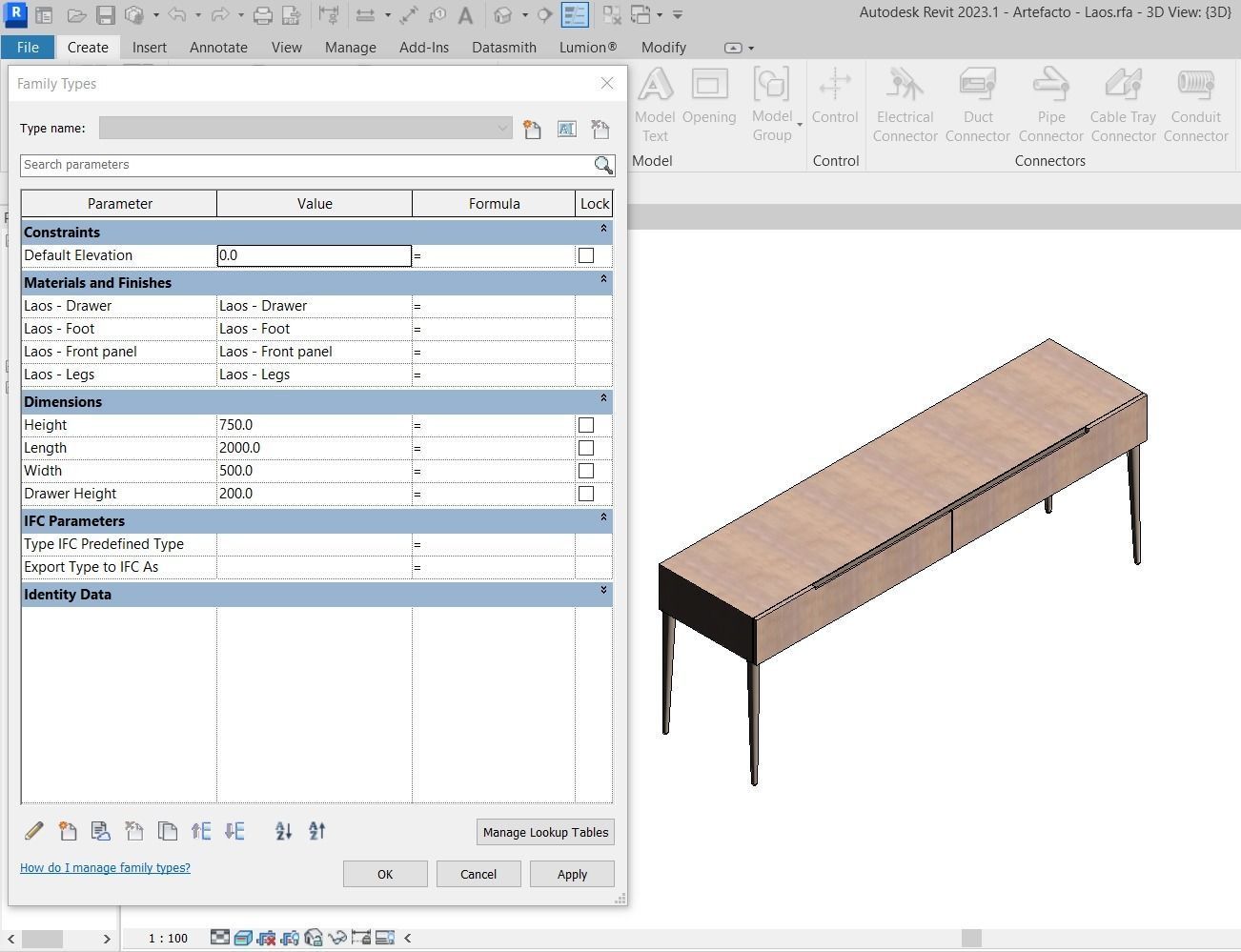Viewport: 1241px width, 952px height.
Task: Click the Undo arrow icon
Action: pos(177,15)
